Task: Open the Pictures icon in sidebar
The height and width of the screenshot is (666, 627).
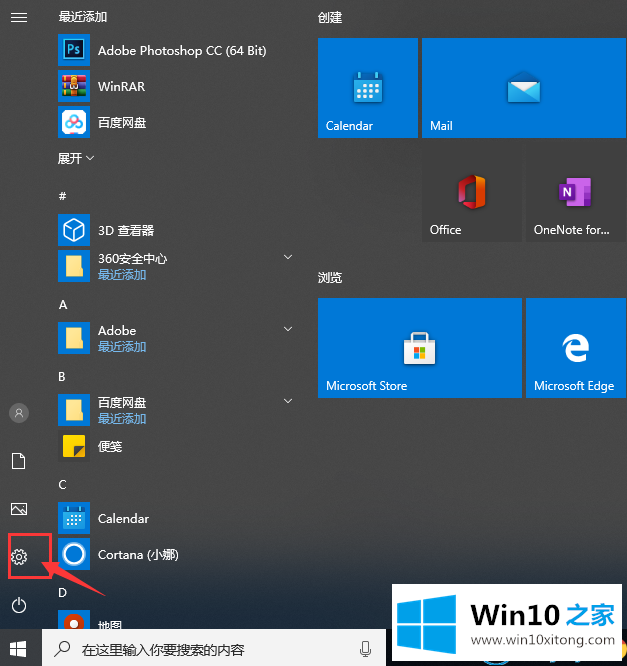Action: click(19, 509)
